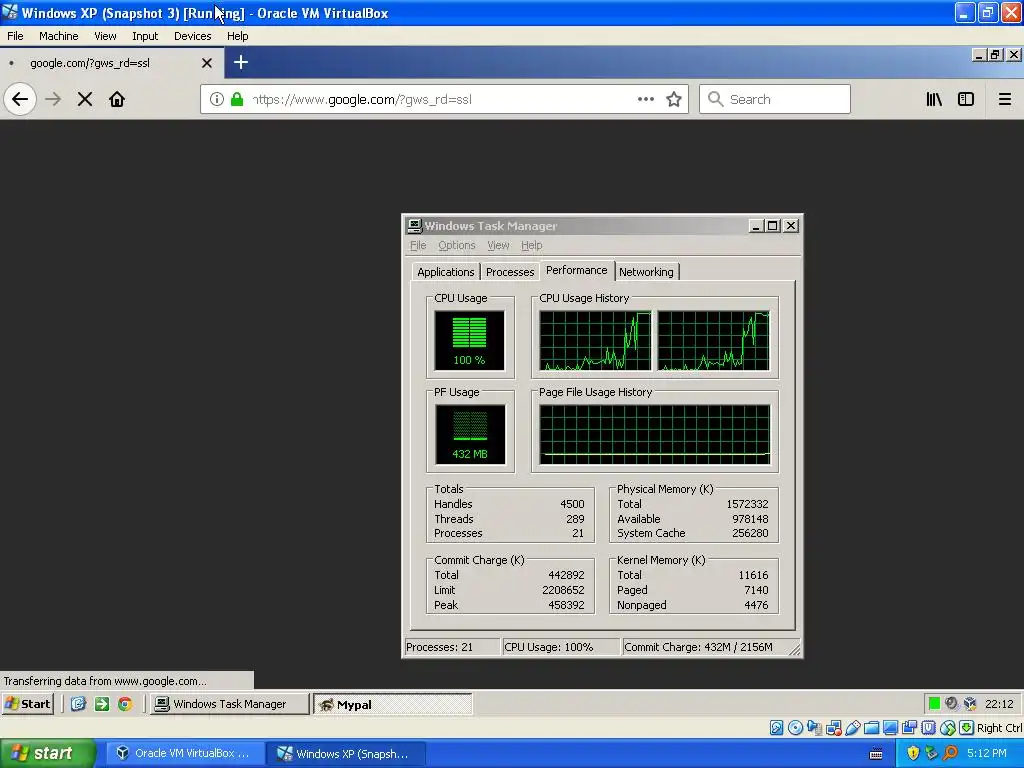Open Task Manager Options menu
This screenshot has height=768, width=1024.
click(x=456, y=245)
